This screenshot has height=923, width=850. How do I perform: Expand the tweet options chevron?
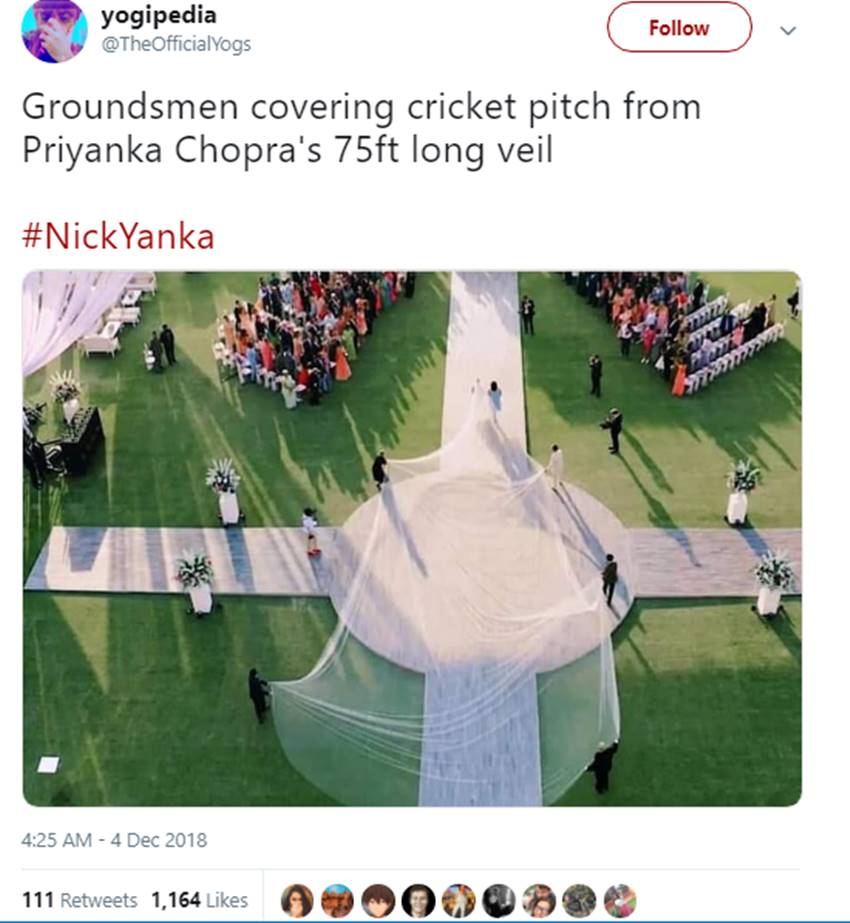(788, 31)
